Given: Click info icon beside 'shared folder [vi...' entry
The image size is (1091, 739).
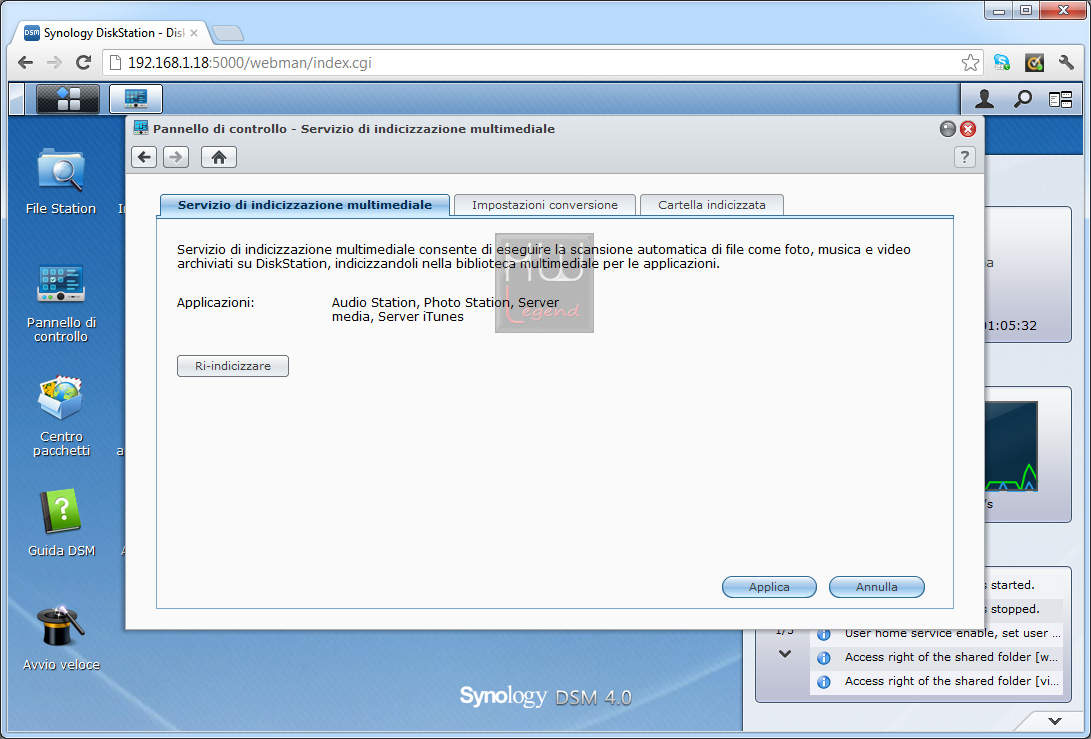Looking at the screenshot, I should coord(824,682).
